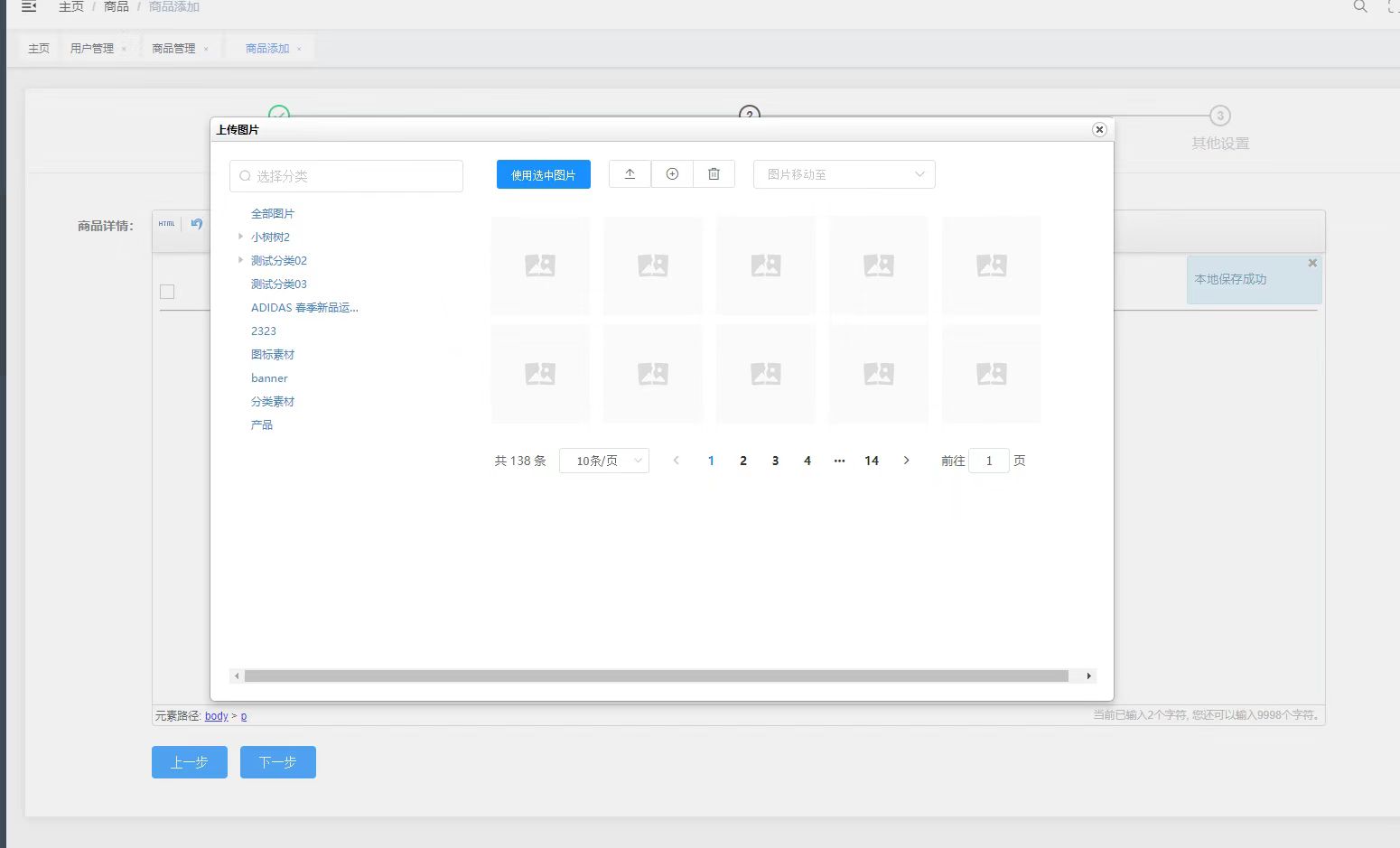The image size is (1400, 848).
Task: Go to previous page with left chevron
Action: coord(676,461)
